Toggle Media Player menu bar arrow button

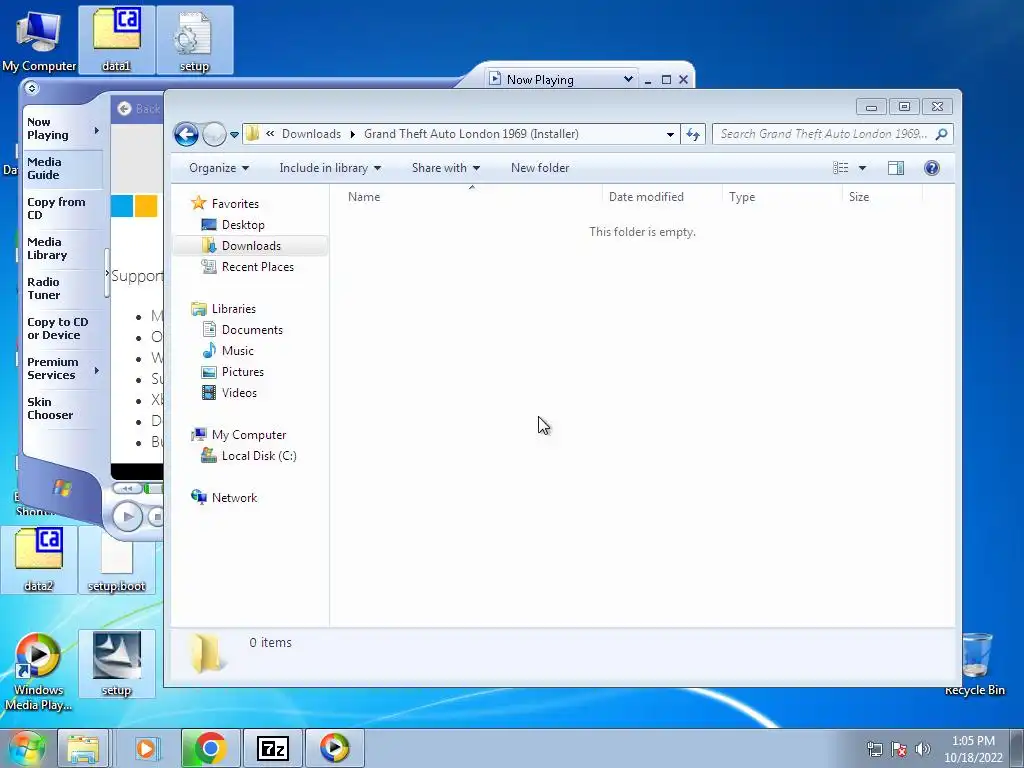(x=32, y=88)
